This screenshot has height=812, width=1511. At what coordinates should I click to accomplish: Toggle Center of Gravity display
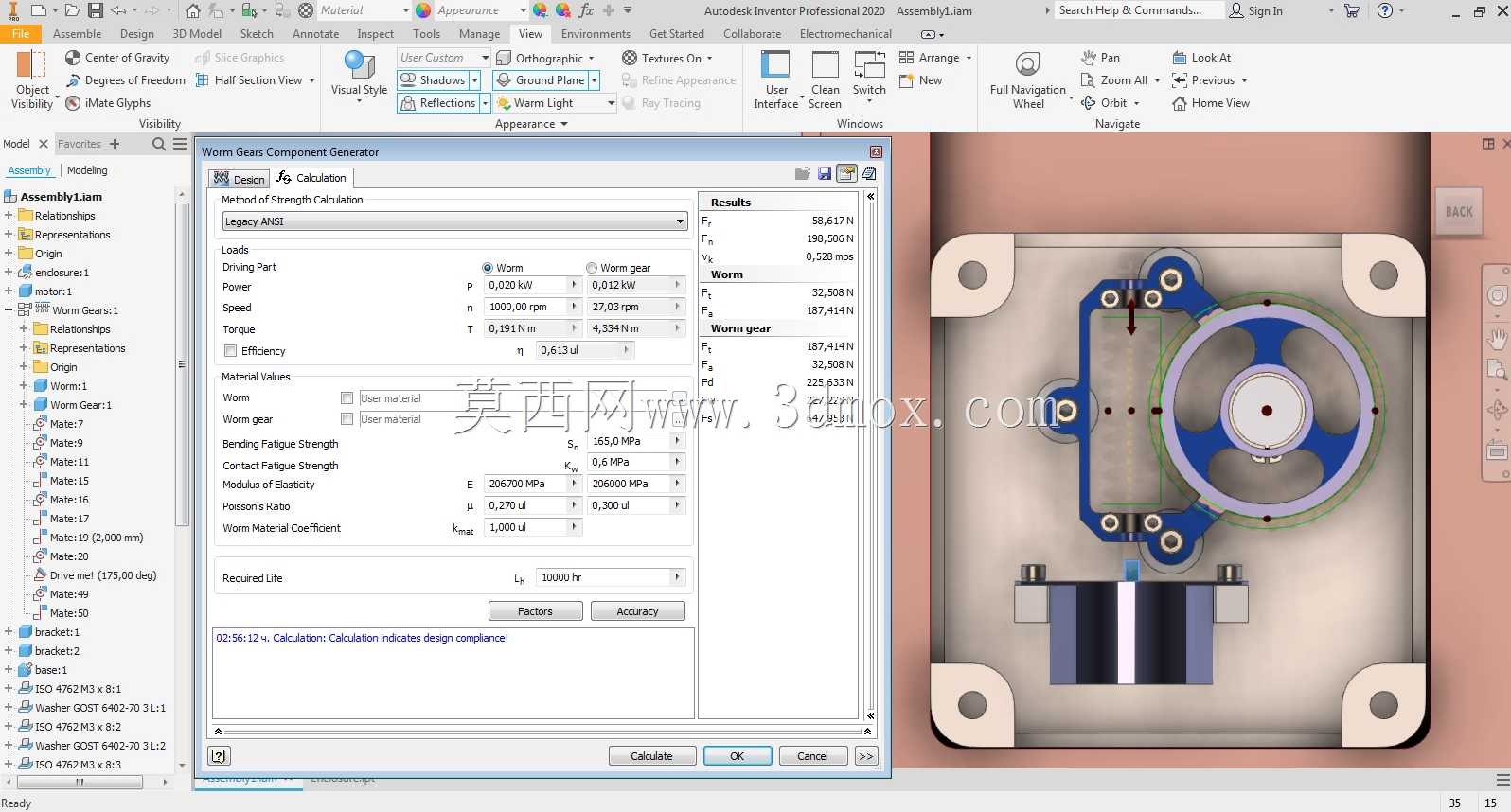[117, 58]
